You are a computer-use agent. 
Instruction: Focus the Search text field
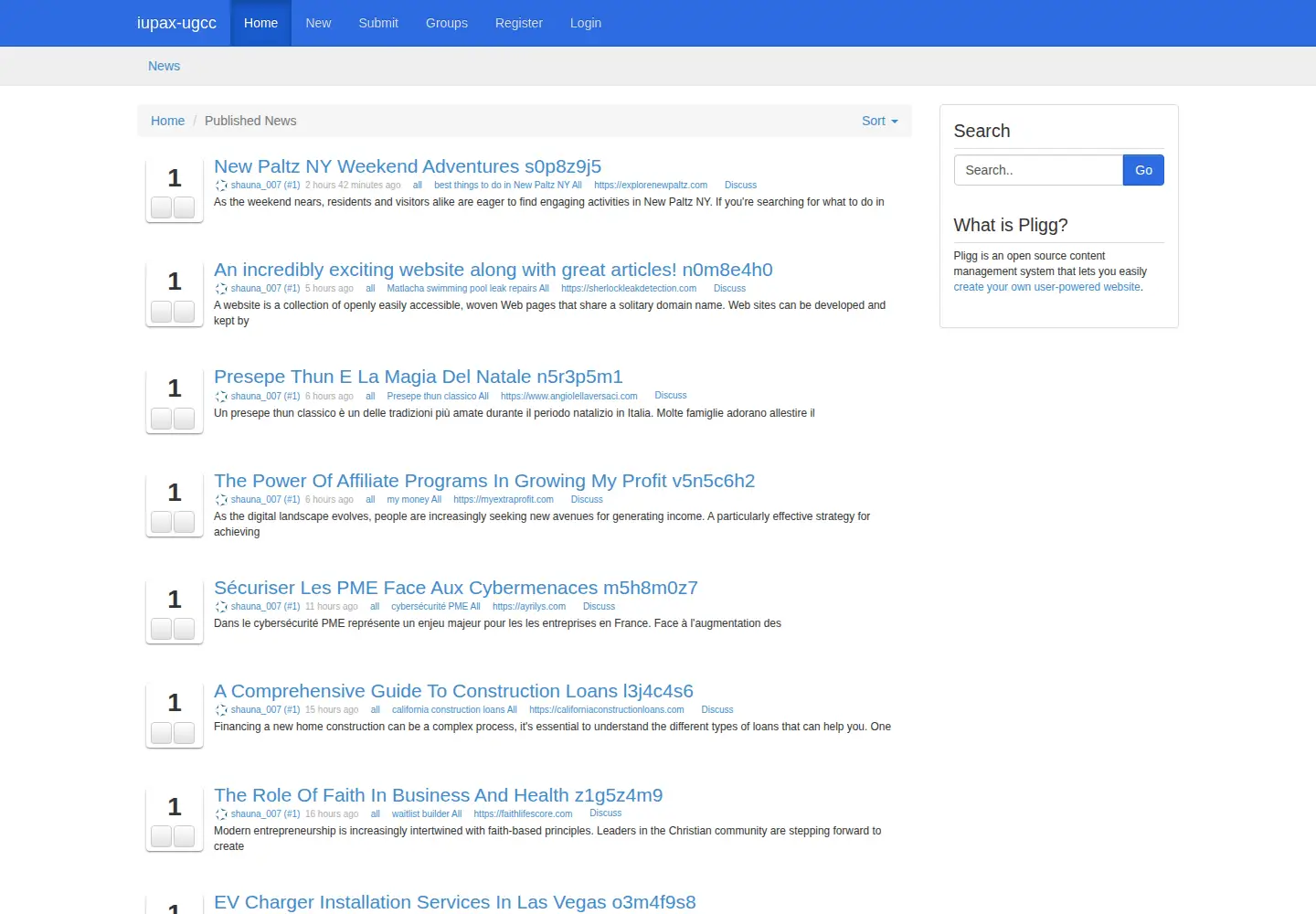pos(1038,170)
